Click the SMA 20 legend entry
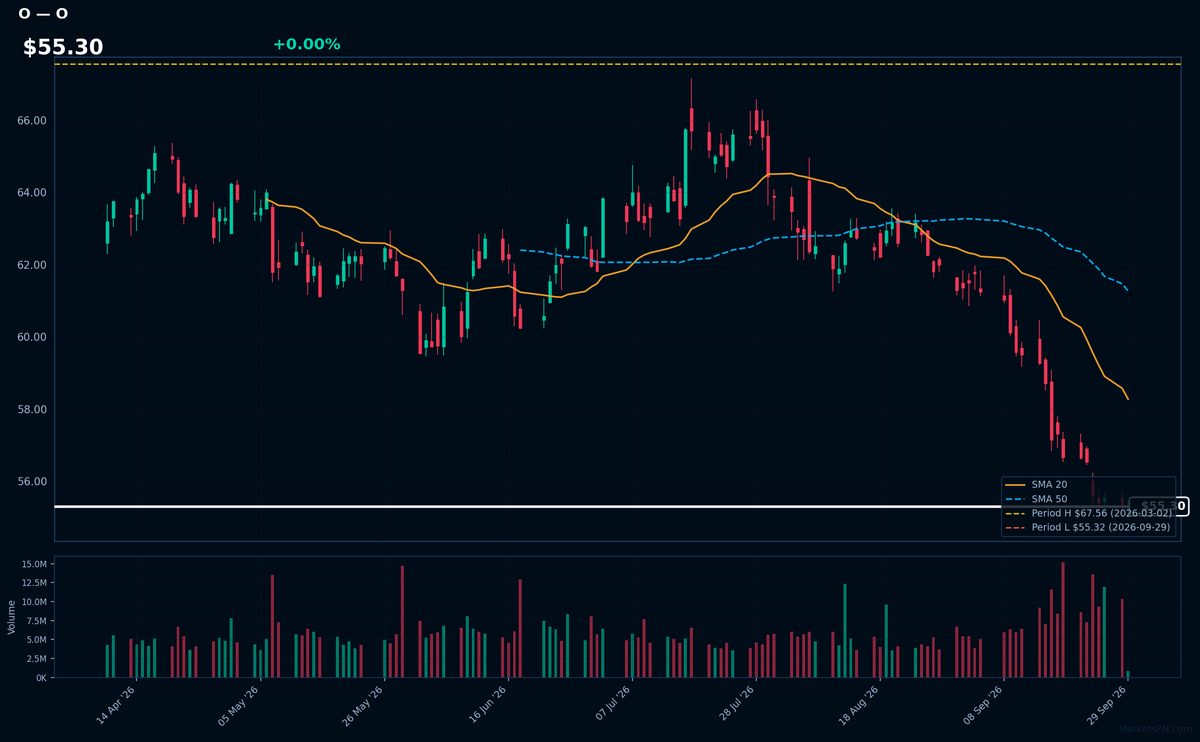This screenshot has width=1200, height=742. click(x=1037, y=485)
